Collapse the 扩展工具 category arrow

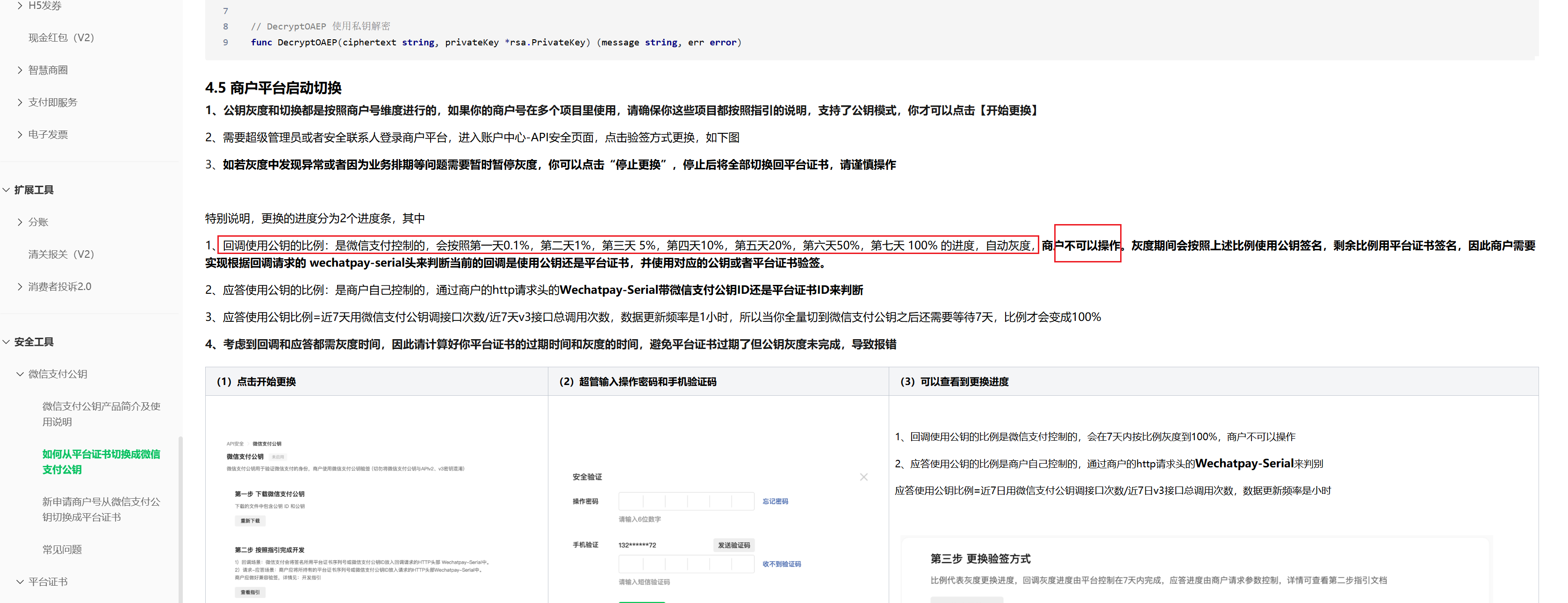click(6, 190)
